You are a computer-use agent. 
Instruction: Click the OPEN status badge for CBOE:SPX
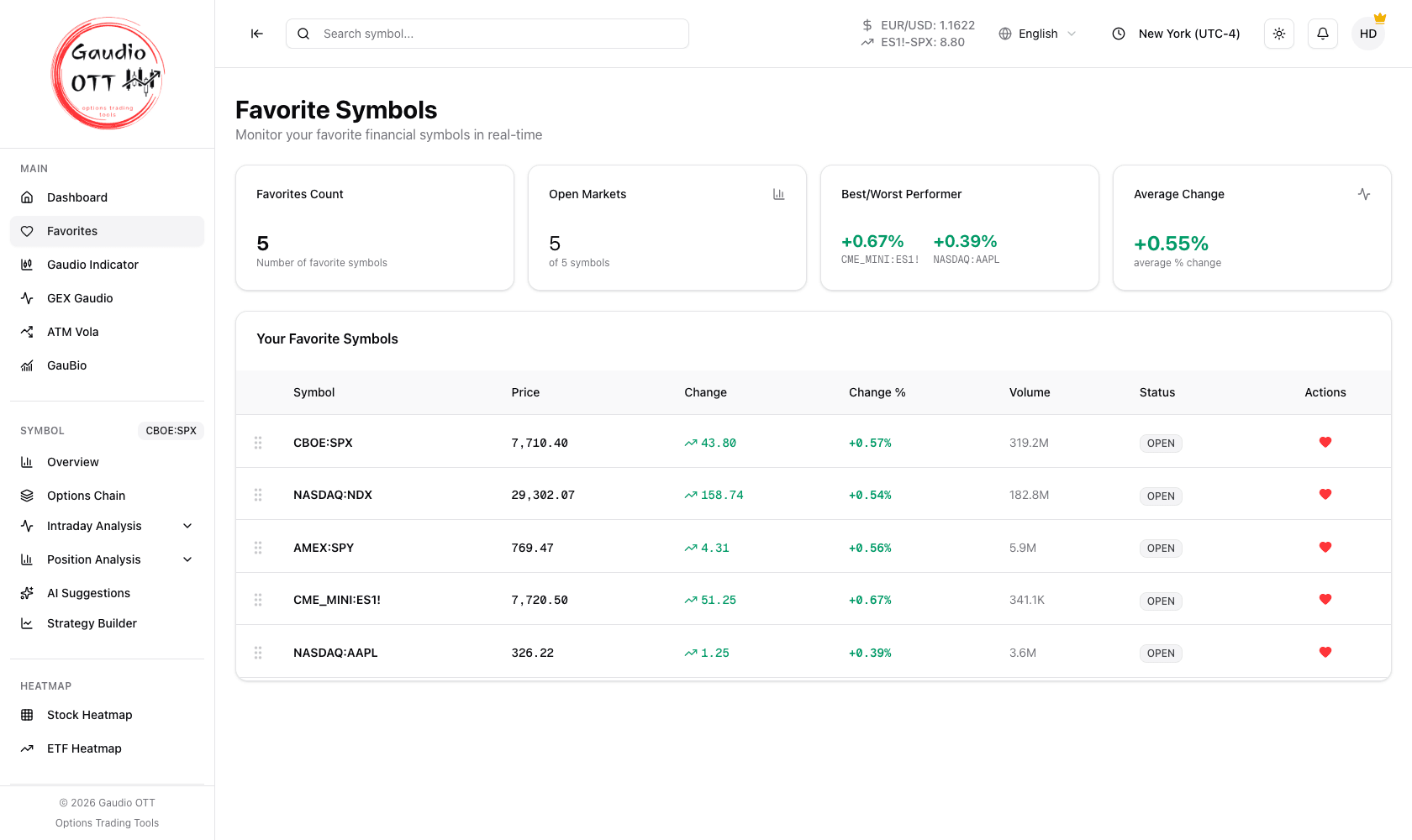(x=1161, y=444)
